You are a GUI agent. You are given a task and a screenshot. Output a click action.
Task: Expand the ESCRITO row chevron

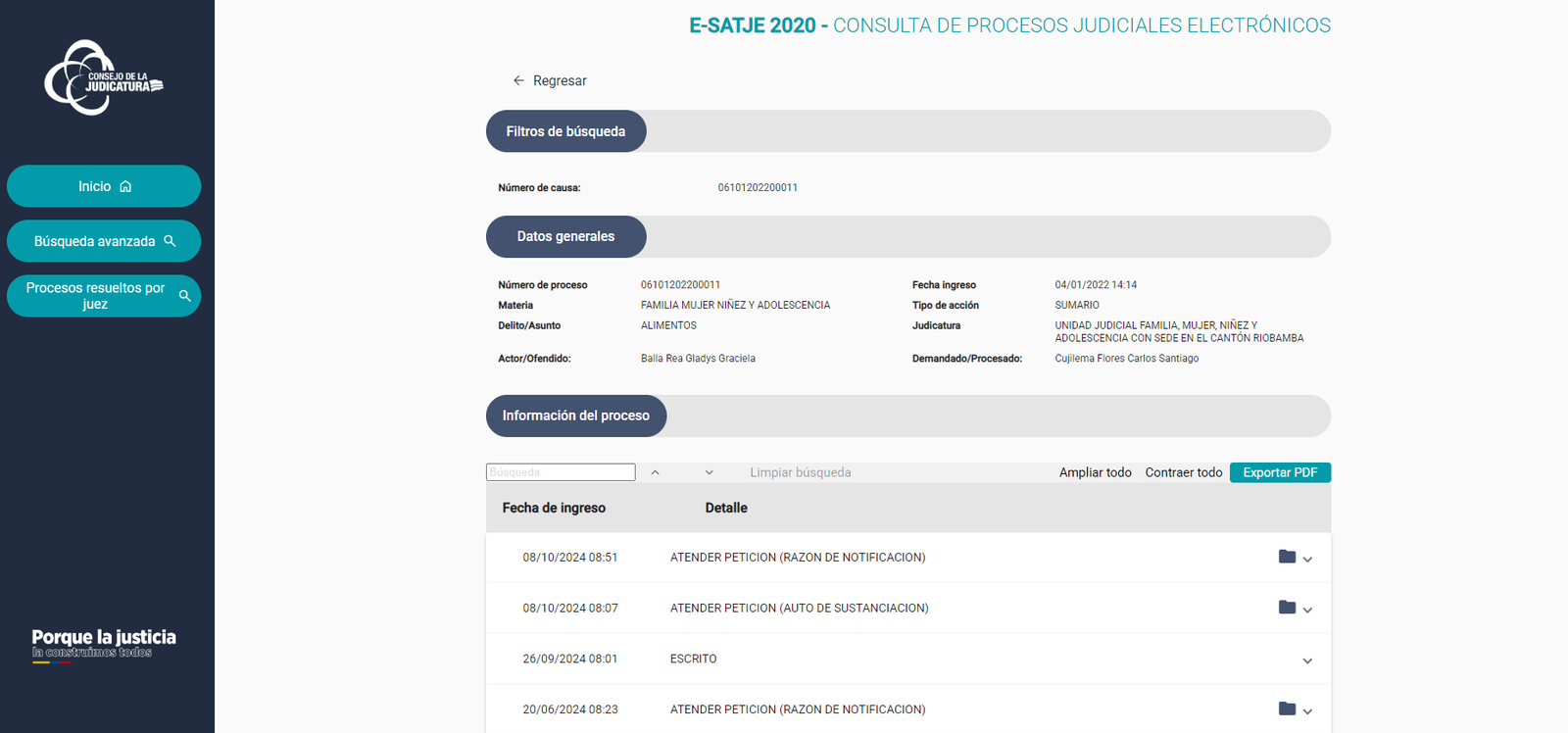(1307, 660)
